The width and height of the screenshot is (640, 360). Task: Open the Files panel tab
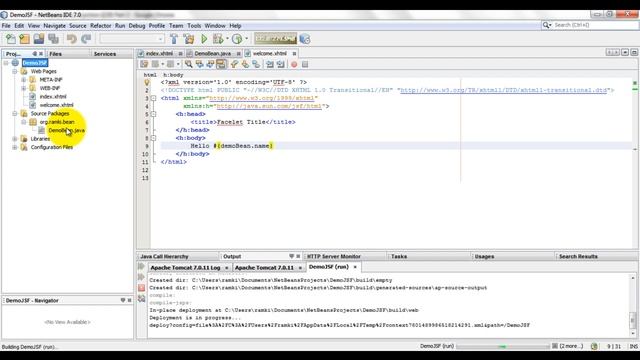pyautogui.click(x=56, y=54)
